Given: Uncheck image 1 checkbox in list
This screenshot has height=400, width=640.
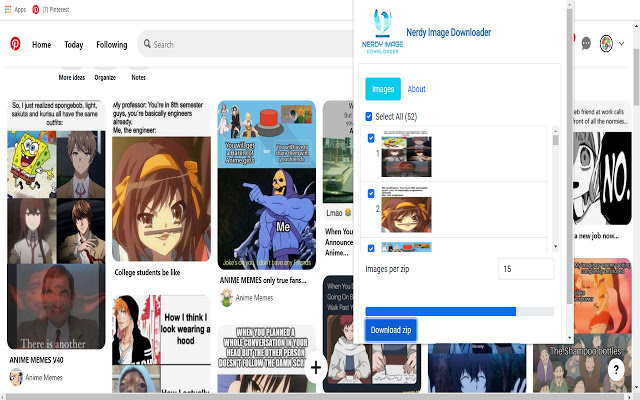Looking at the screenshot, I should click(x=371, y=138).
